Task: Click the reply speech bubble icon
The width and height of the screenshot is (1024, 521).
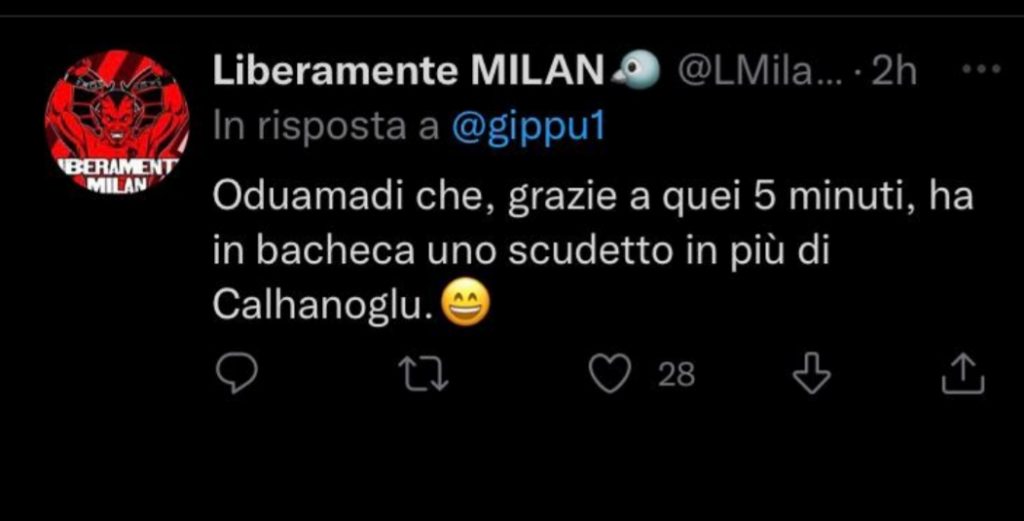Action: 237,375
